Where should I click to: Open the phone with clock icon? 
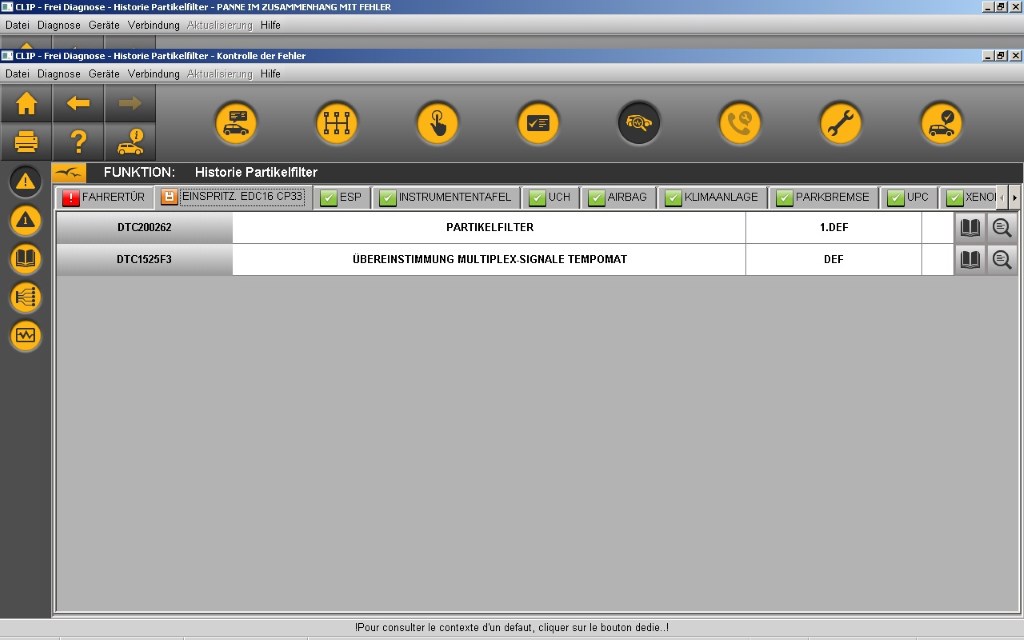(x=739, y=124)
